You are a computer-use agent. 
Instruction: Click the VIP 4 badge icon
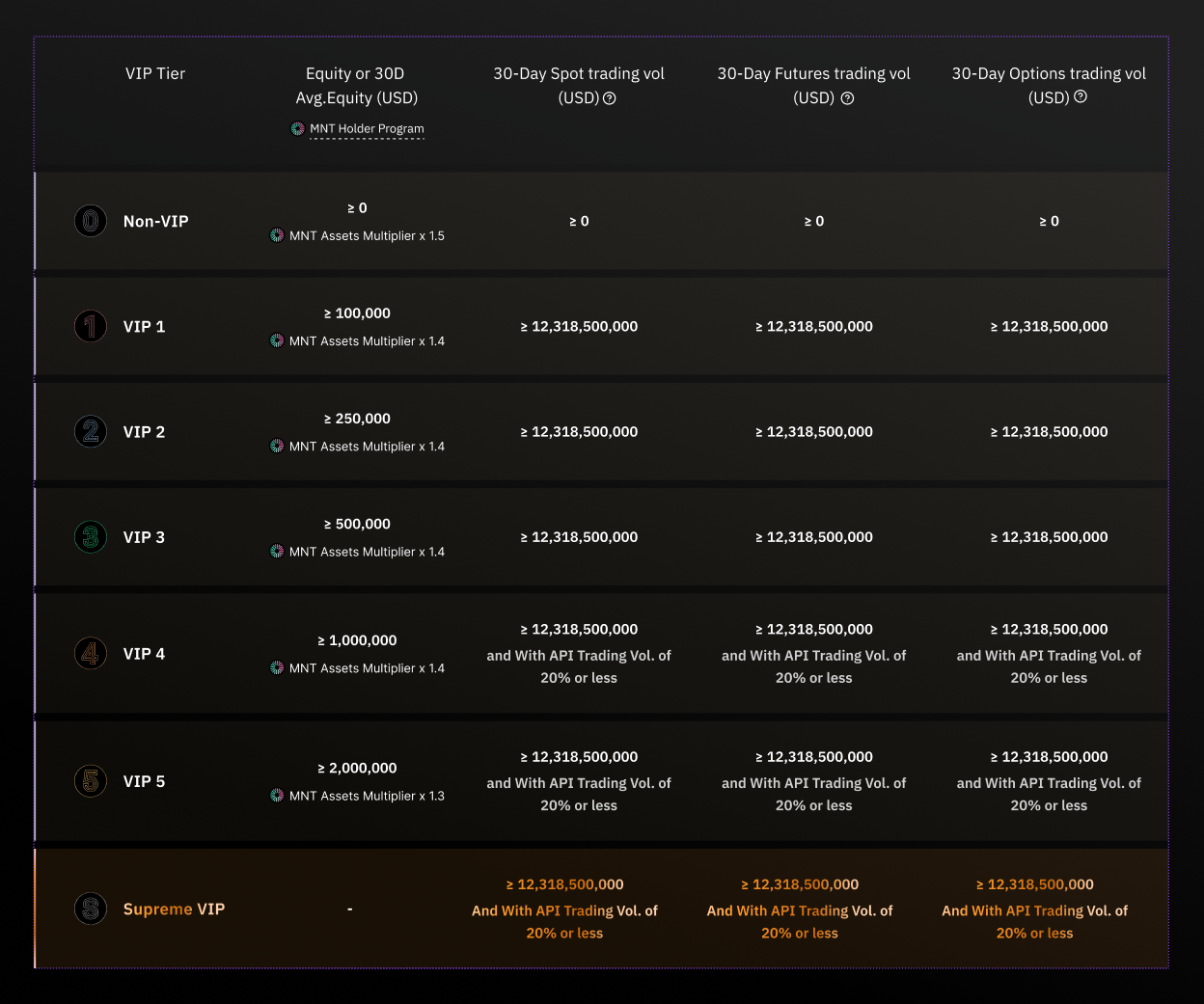[90, 653]
